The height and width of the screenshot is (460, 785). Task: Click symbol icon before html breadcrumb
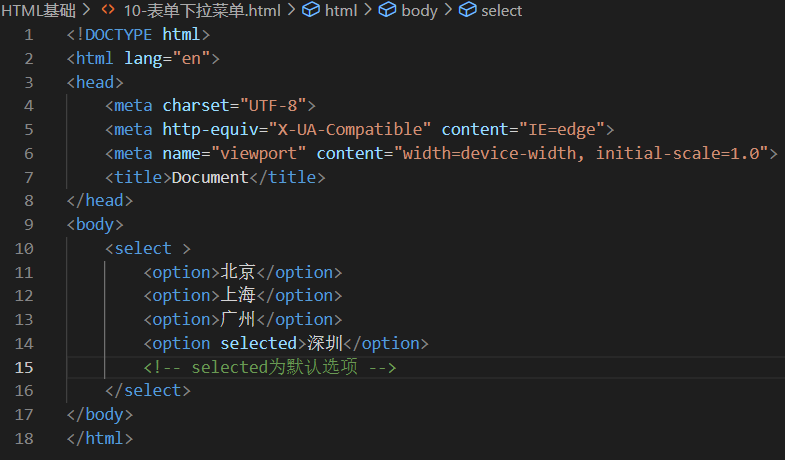tap(311, 11)
